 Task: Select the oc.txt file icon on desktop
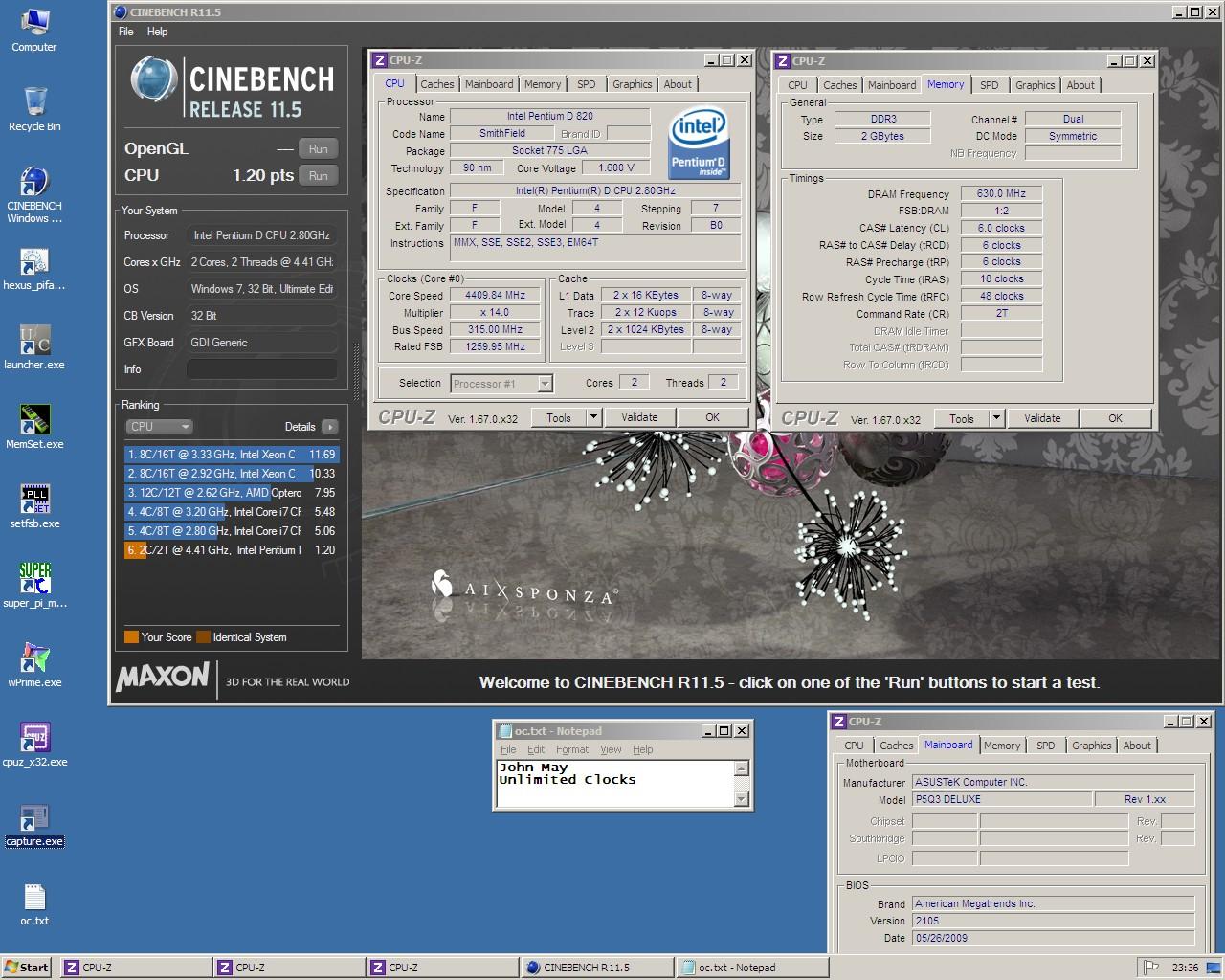click(x=34, y=904)
